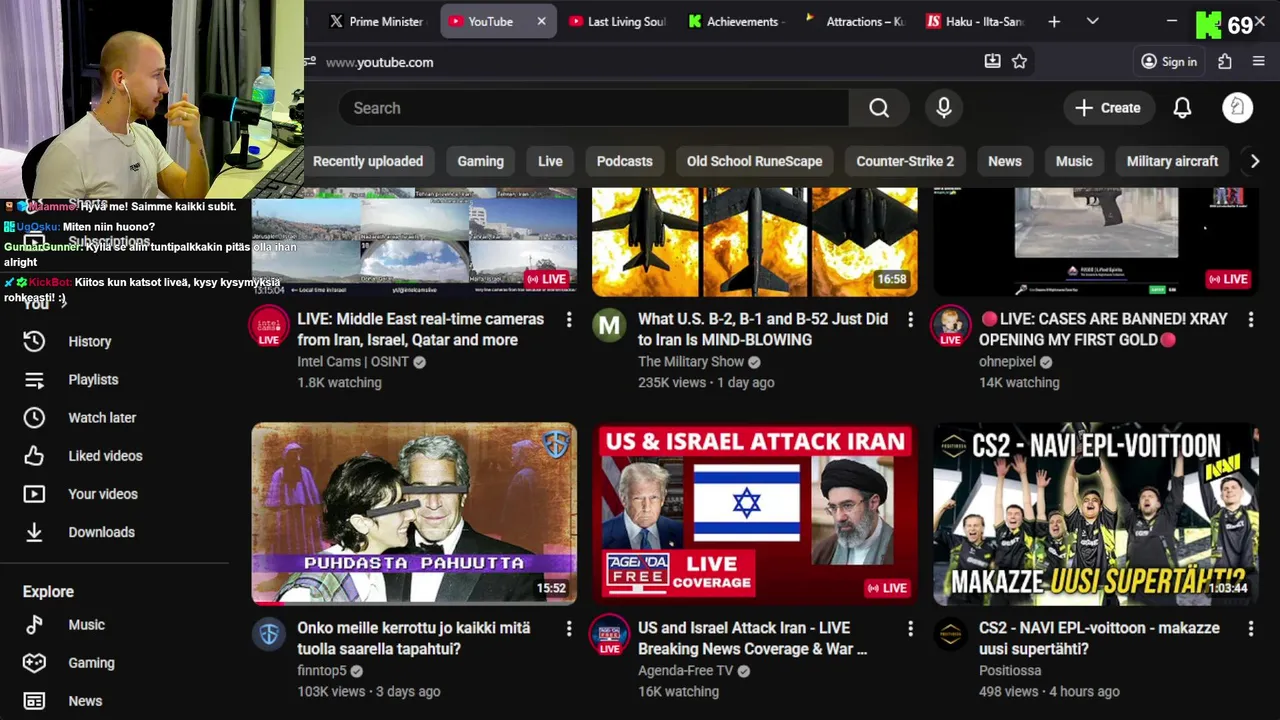Select the Podcasts filter chip

pos(625,161)
